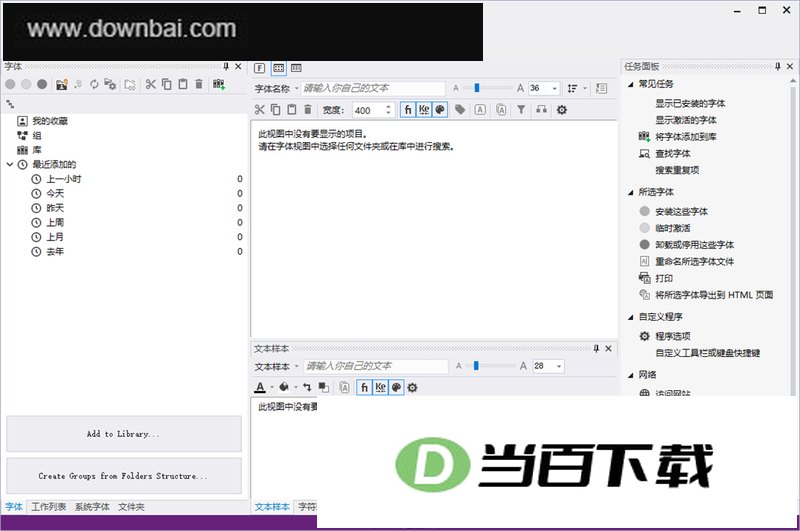
Task: Click the swap colors arrow icon in 文本样本 toolbar
Action: [307, 388]
